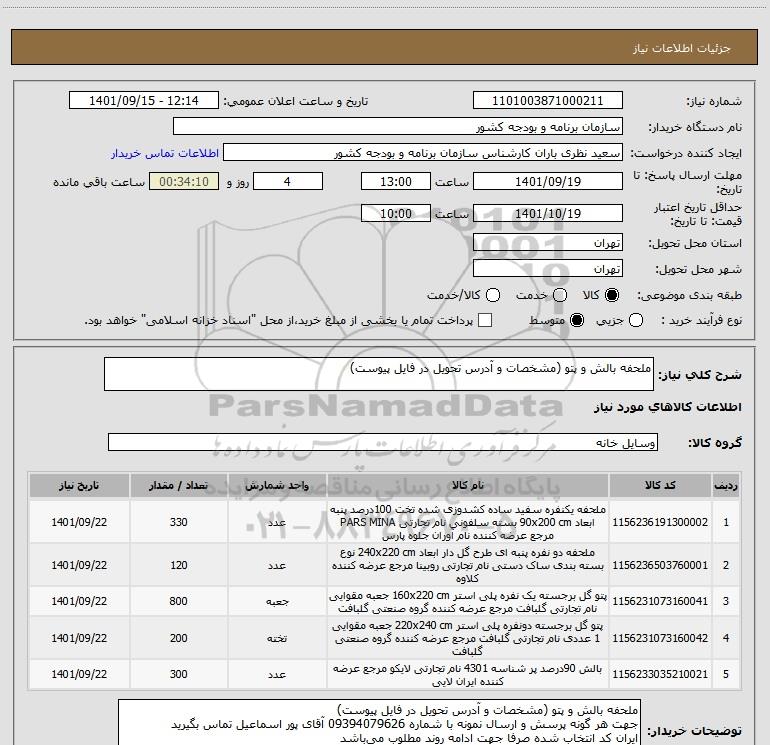Open the buyer contact info link (اطلاعات تماس خریدار)
The height and width of the screenshot is (745, 770).
coord(165,153)
